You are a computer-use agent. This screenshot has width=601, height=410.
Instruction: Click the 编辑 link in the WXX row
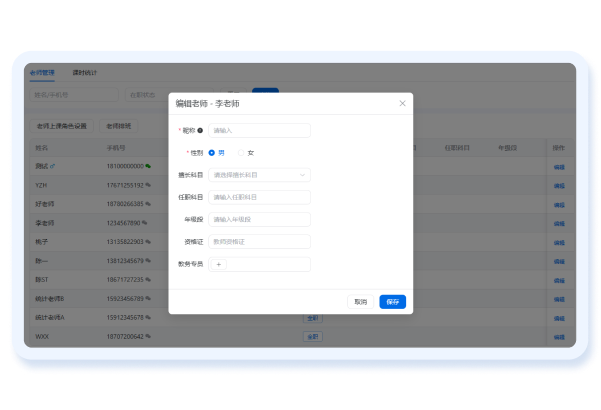tap(559, 336)
